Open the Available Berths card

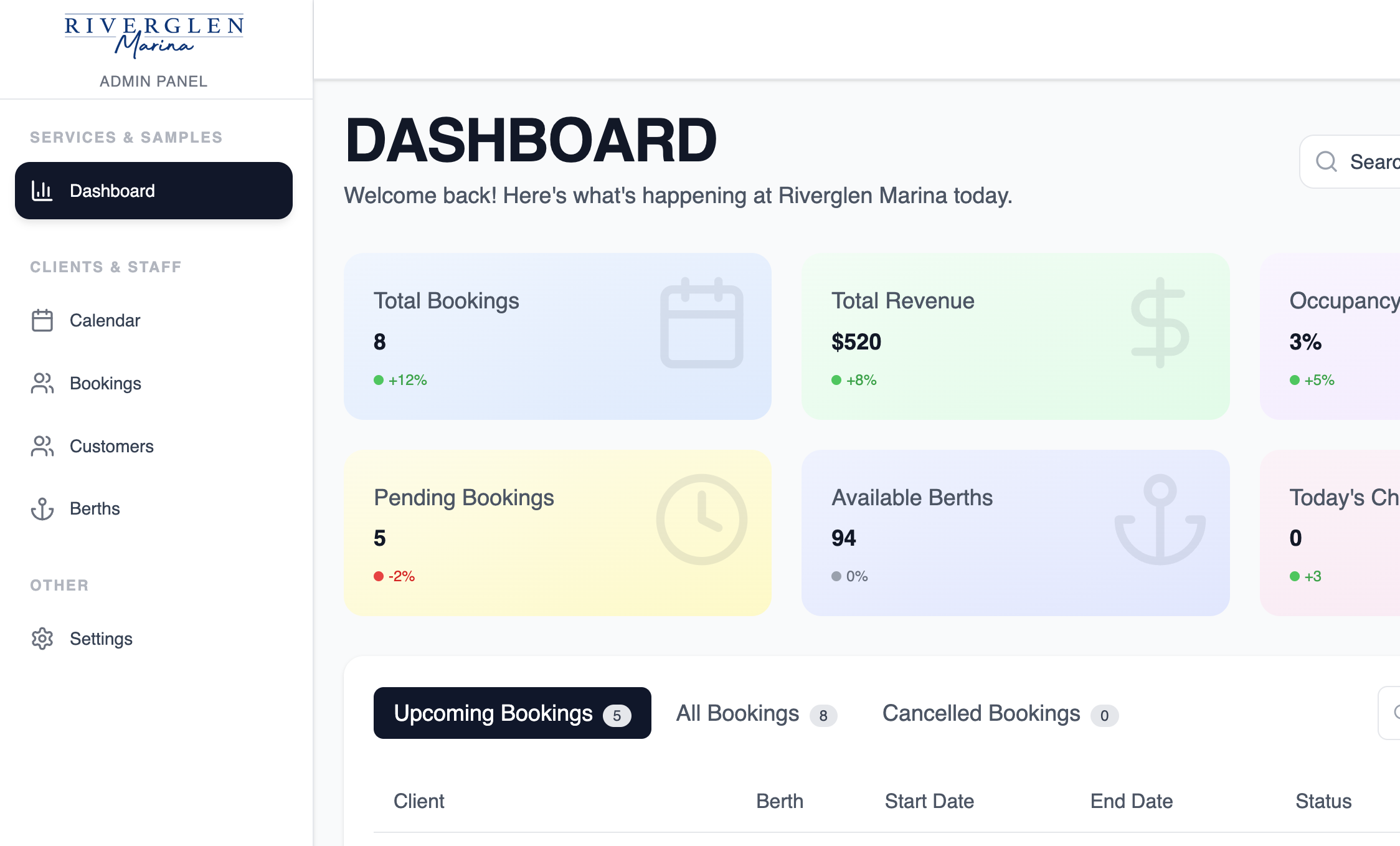coord(1016,533)
